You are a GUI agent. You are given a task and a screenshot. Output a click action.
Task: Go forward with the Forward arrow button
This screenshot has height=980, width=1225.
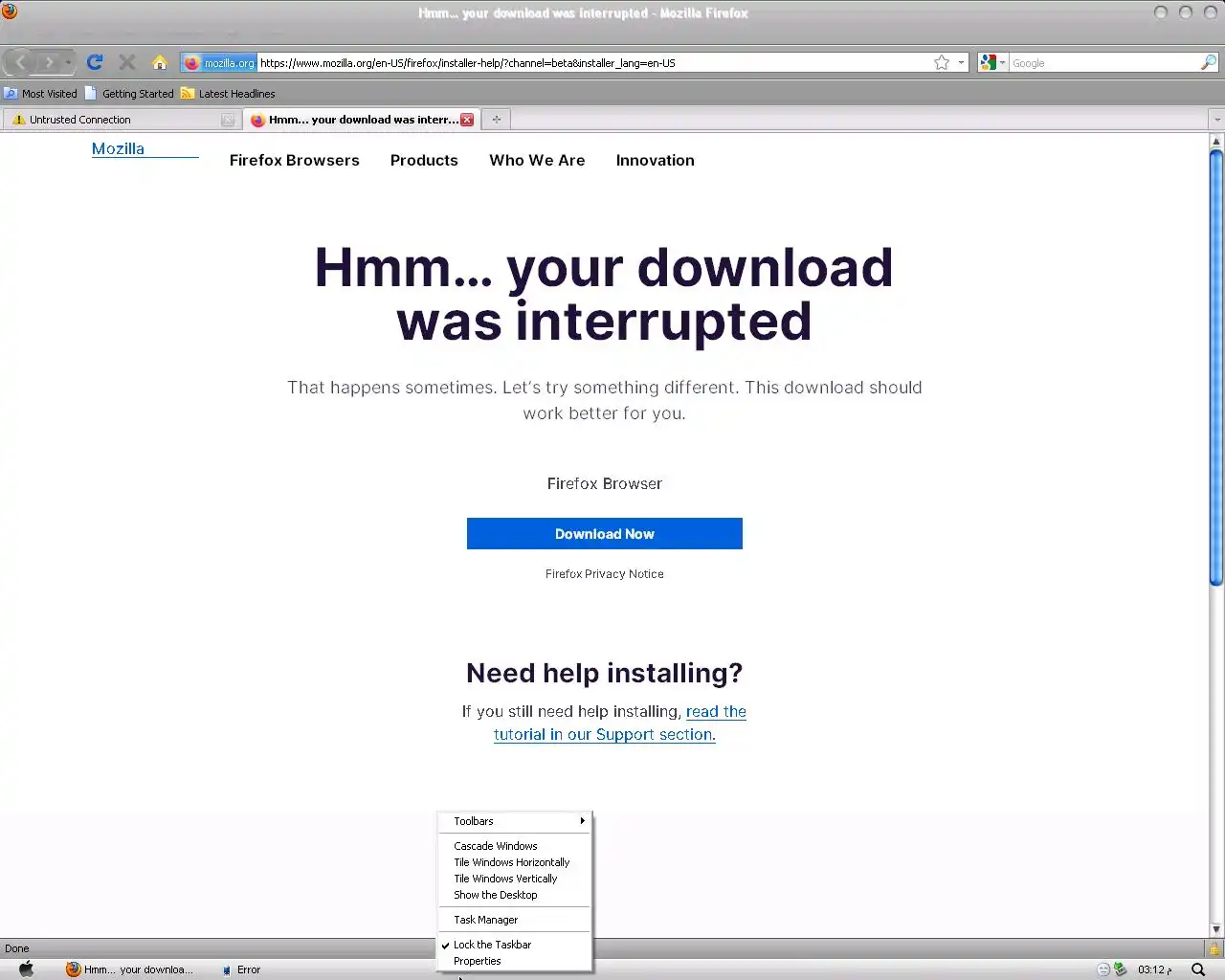(x=49, y=62)
